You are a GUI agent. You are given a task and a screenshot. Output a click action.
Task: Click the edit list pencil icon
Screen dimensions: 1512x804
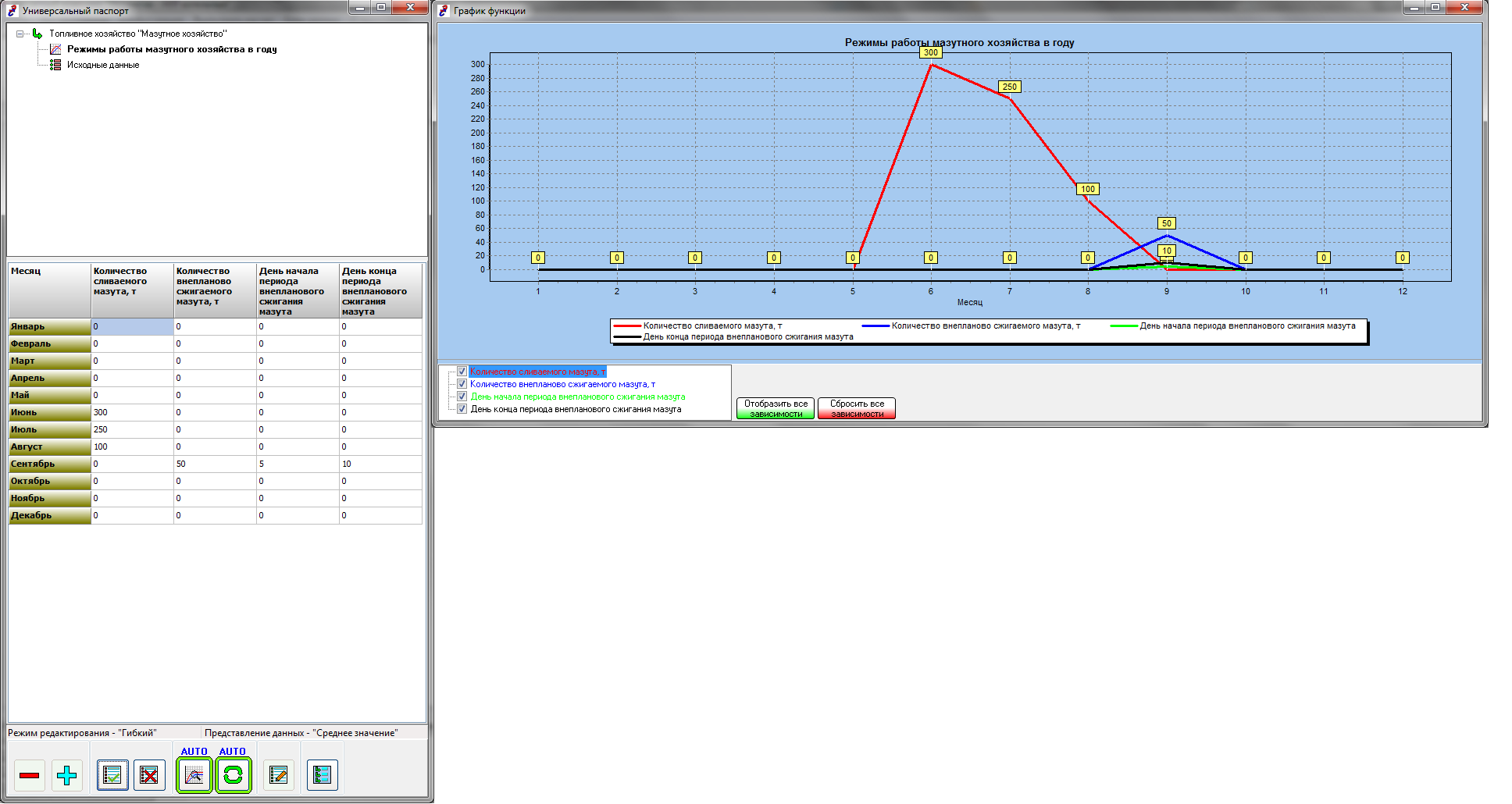click(278, 775)
